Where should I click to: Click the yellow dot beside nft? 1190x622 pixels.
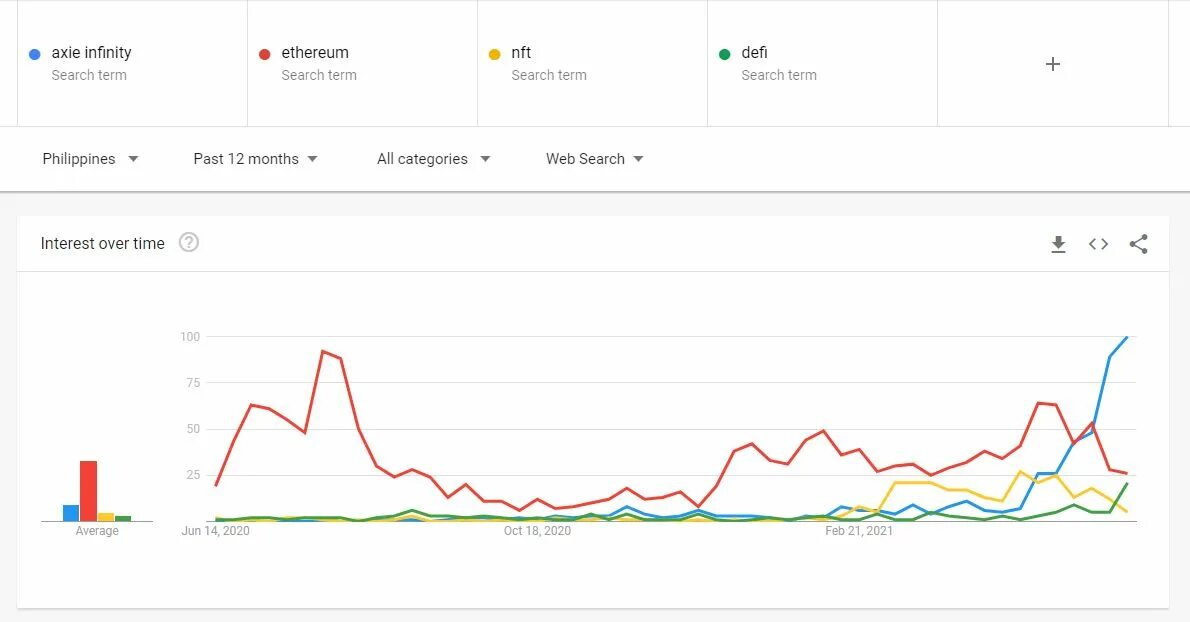tap(494, 54)
